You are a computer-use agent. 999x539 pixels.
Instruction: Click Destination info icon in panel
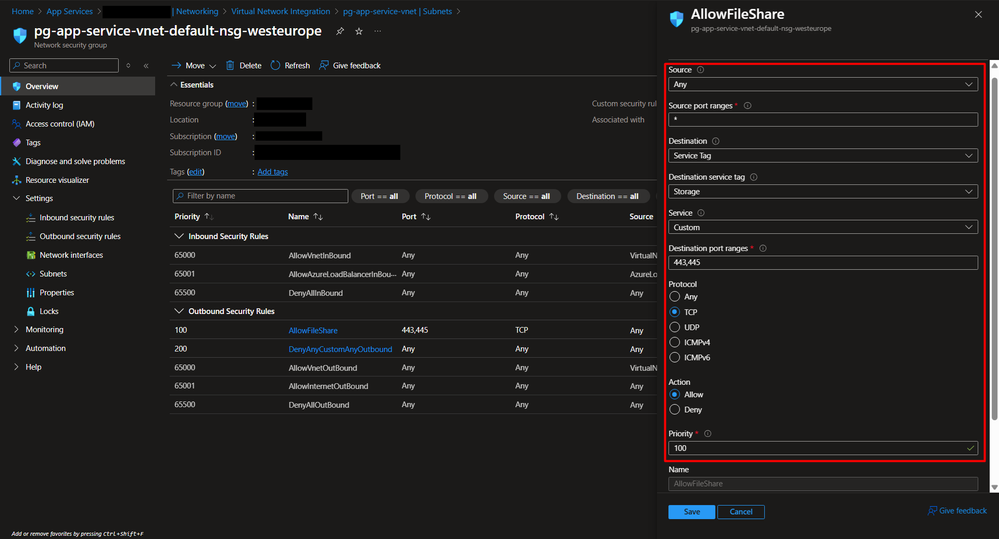(715, 141)
